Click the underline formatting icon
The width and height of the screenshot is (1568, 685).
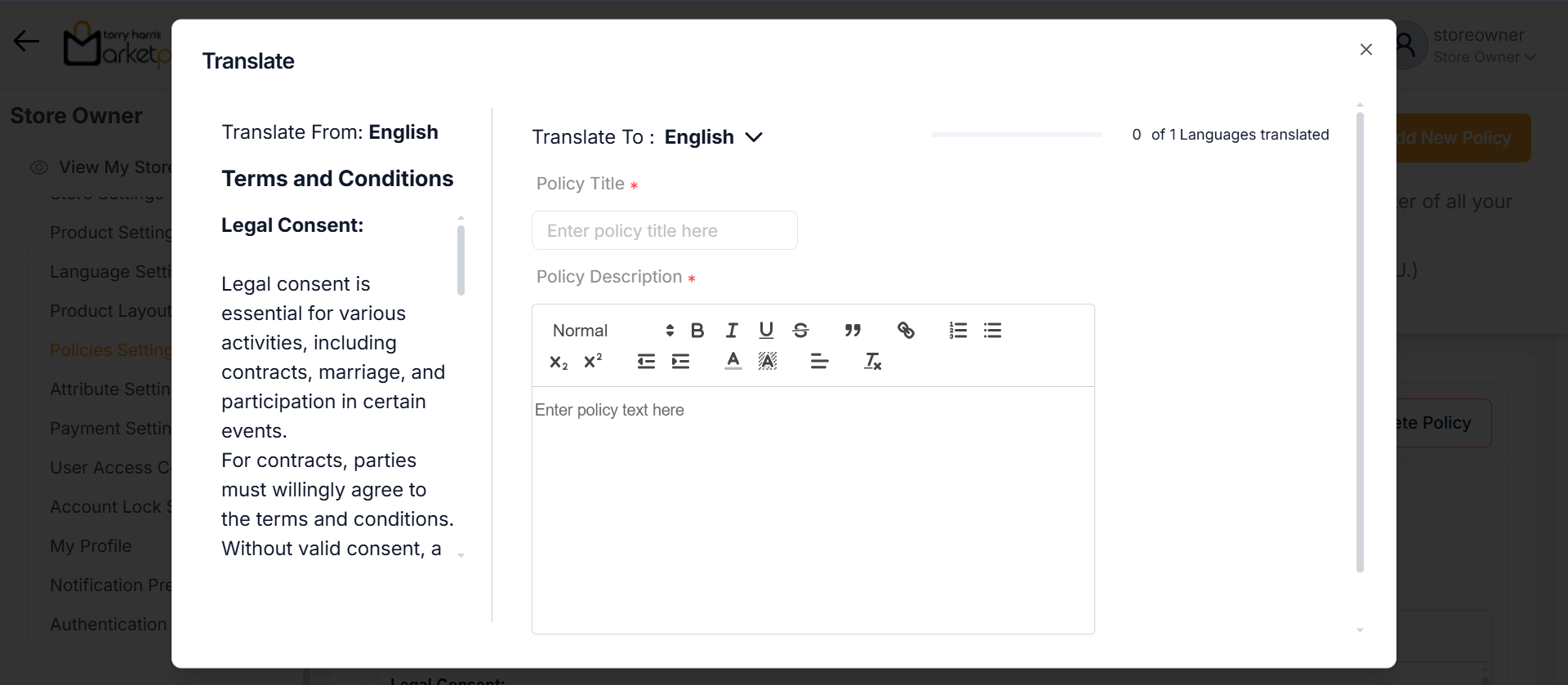tap(766, 331)
